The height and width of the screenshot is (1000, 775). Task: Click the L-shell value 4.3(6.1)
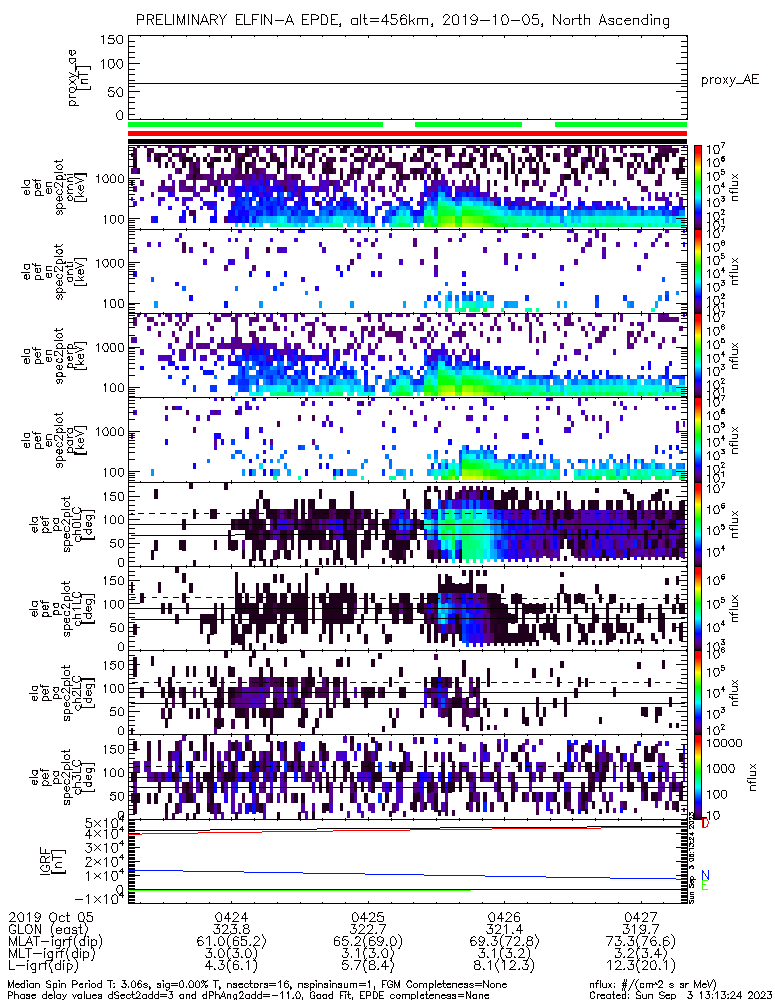232,966
